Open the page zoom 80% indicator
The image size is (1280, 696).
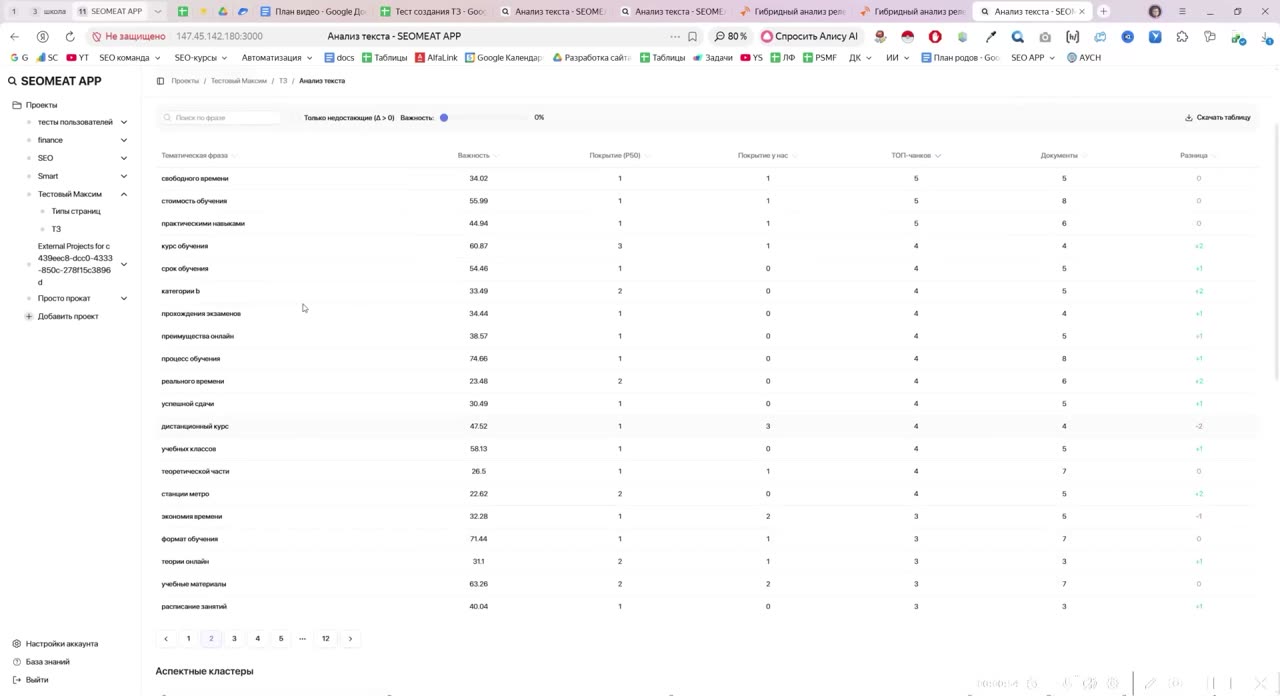(731, 36)
